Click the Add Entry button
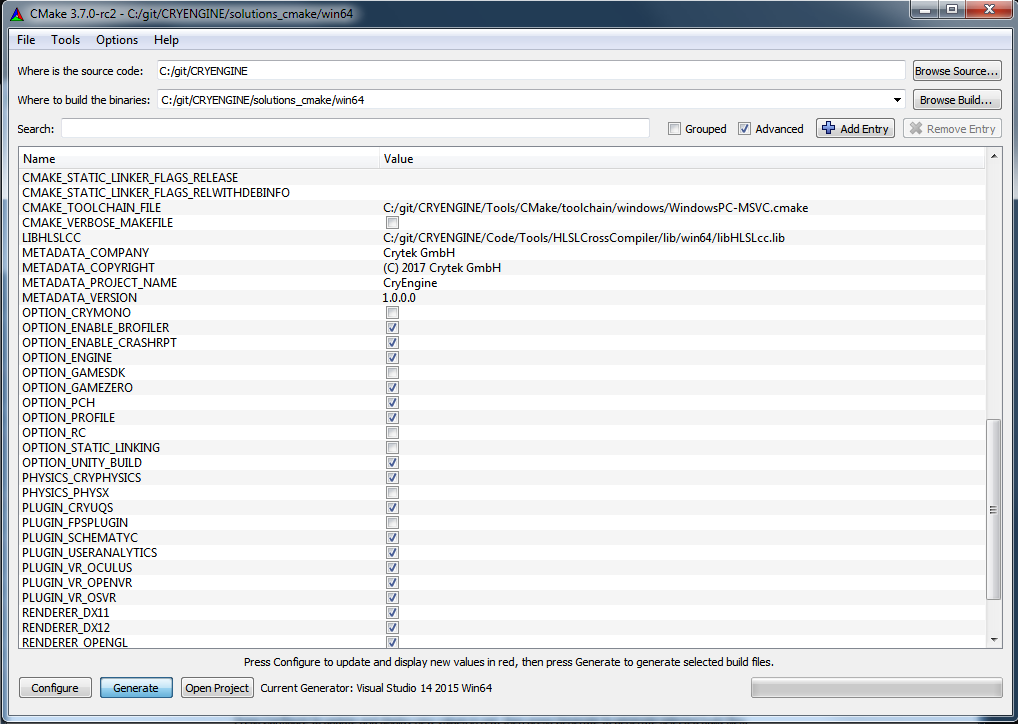Image resolution: width=1018 pixels, height=724 pixels. coord(855,128)
